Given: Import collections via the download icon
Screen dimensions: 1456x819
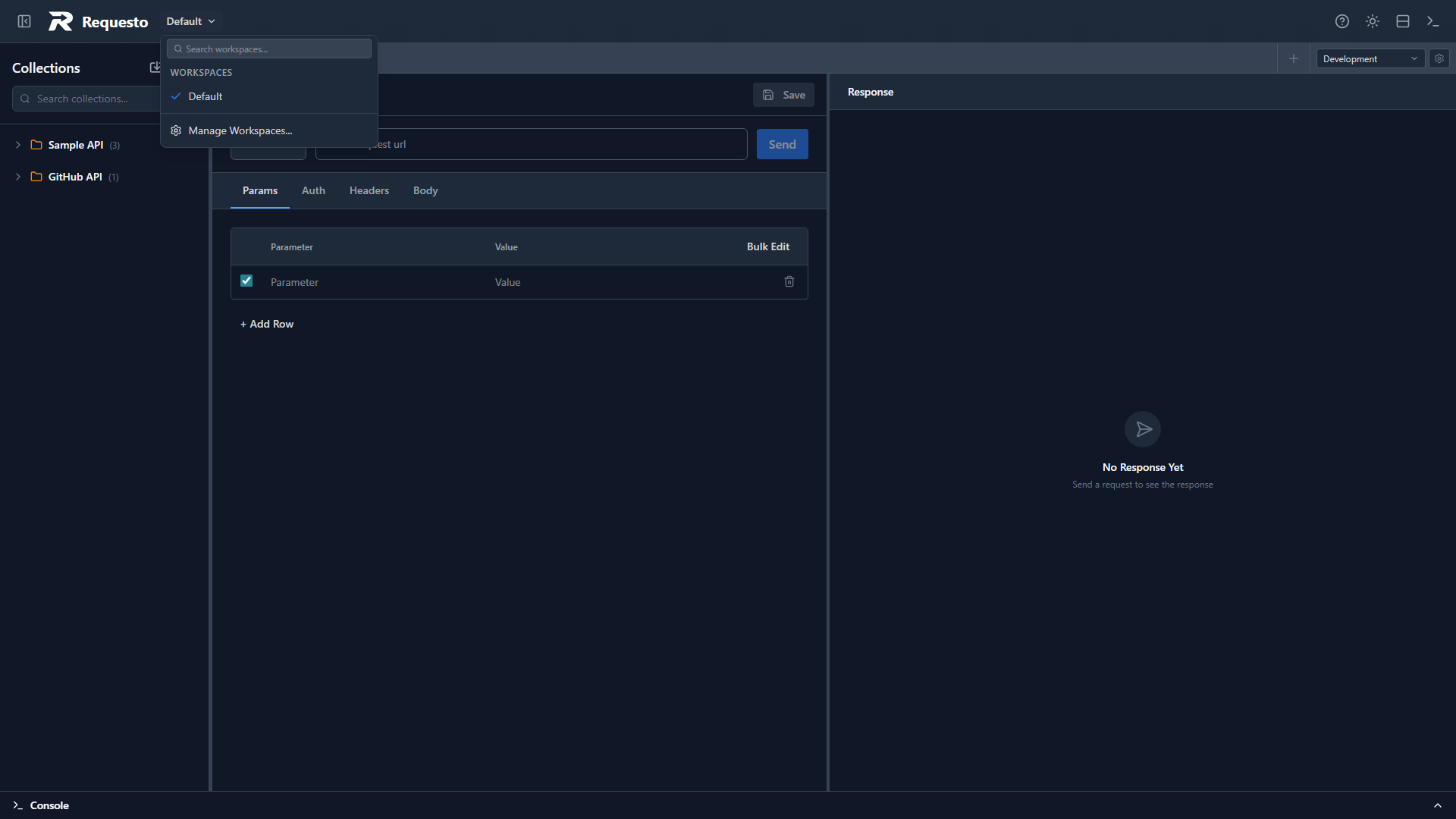Looking at the screenshot, I should [156, 67].
